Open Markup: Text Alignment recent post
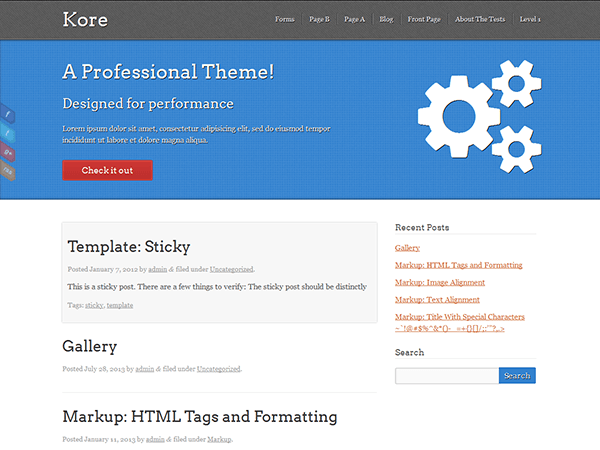The width and height of the screenshot is (600, 450). tap(437, 300)
